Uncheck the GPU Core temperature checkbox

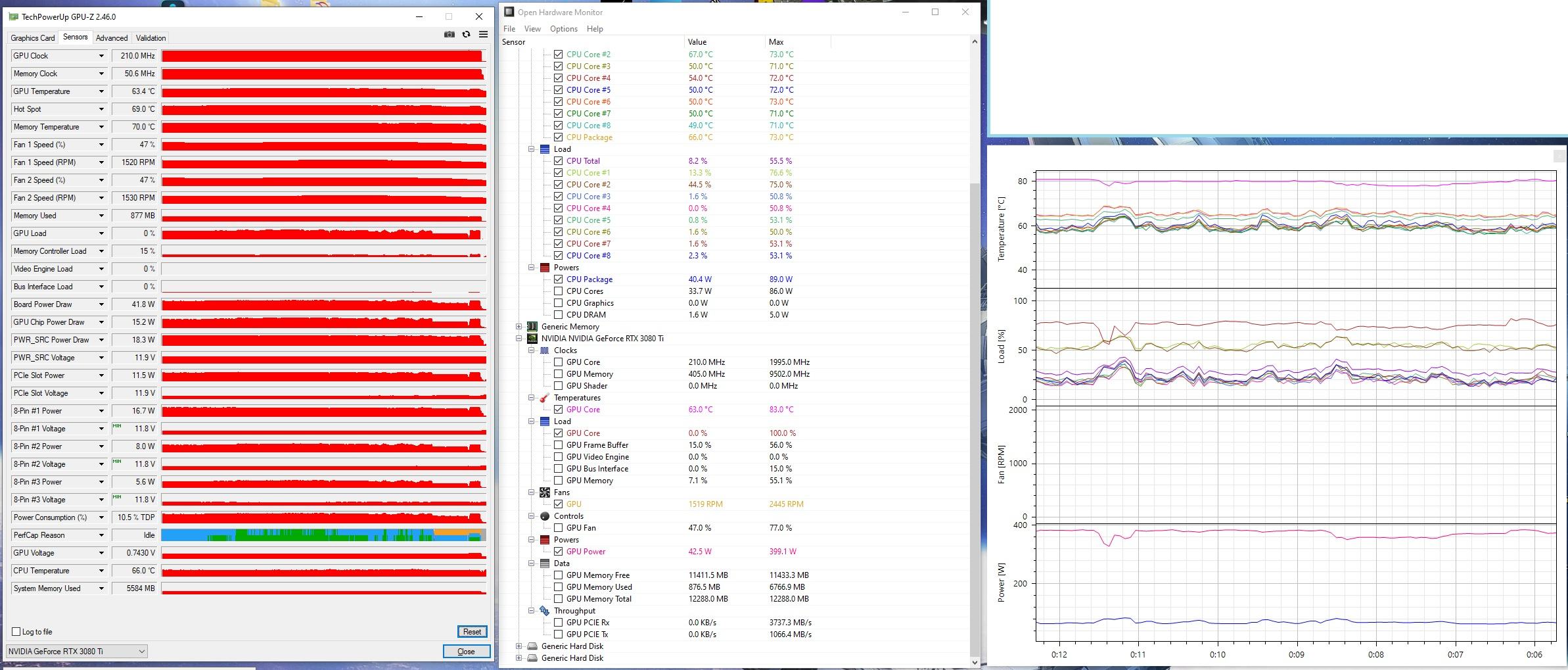click(558, 410)
